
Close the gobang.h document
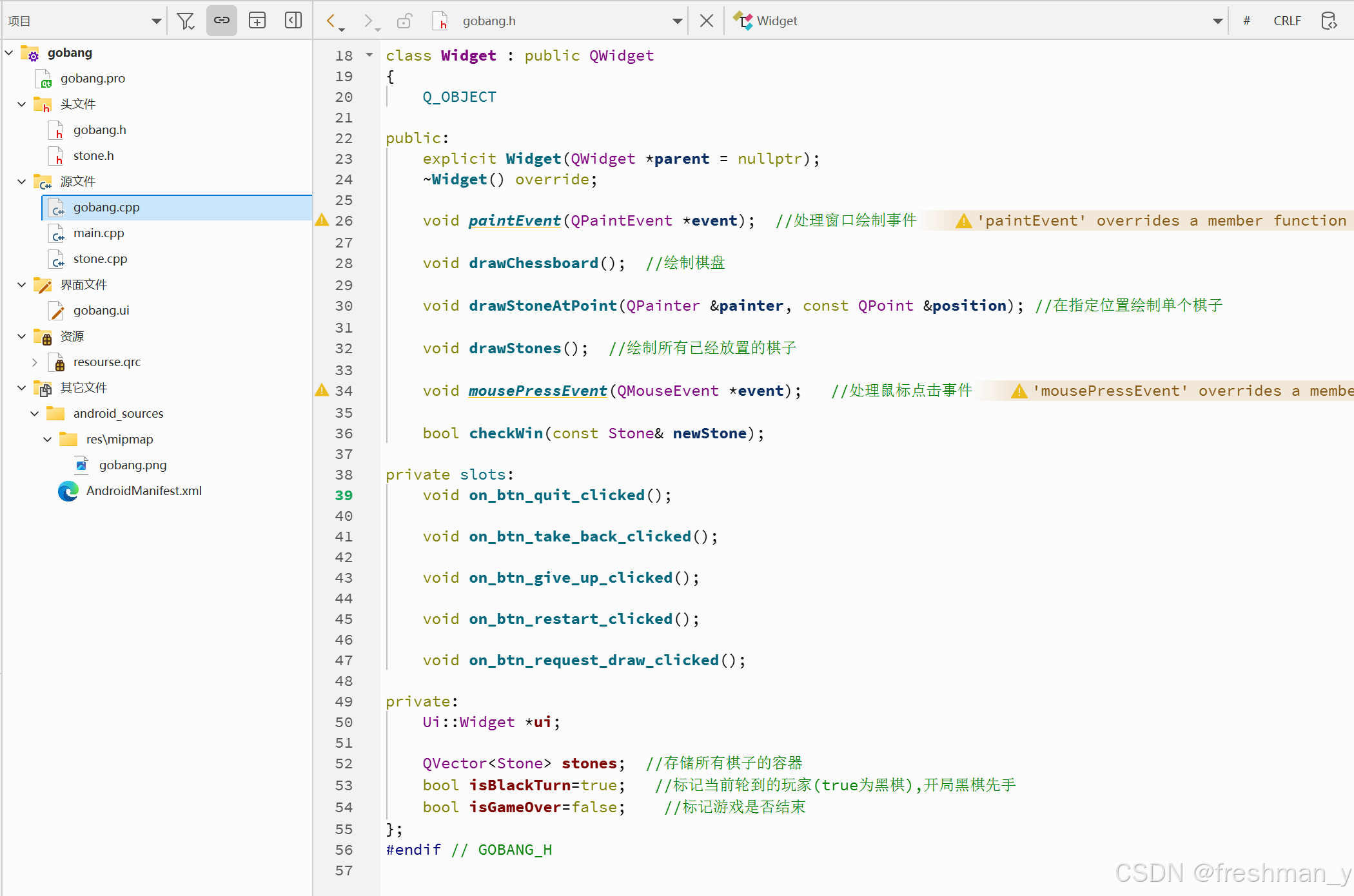(707, 21)
